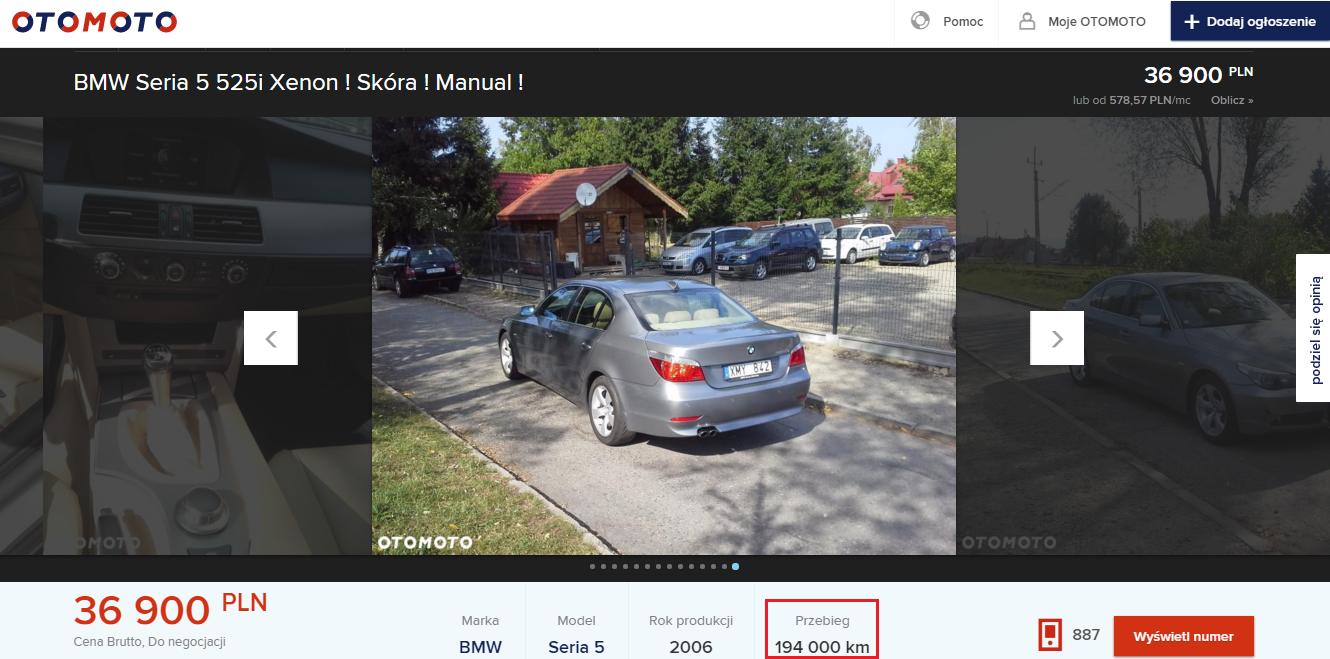Click the lub od 578,57 PLN/mc text
The width and height of the screenshot is (1330, 659).
1132,100
